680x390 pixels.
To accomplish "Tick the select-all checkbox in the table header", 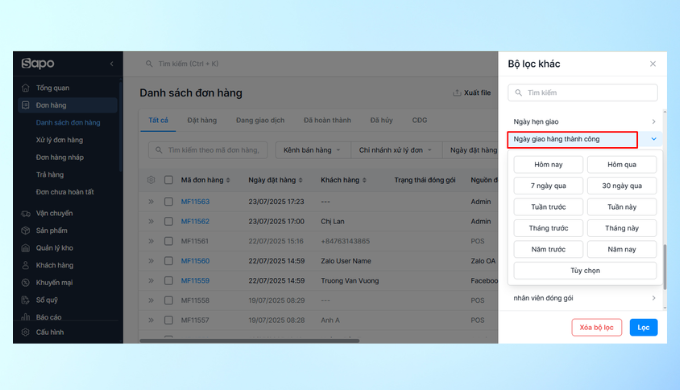I will click(168, 180).
